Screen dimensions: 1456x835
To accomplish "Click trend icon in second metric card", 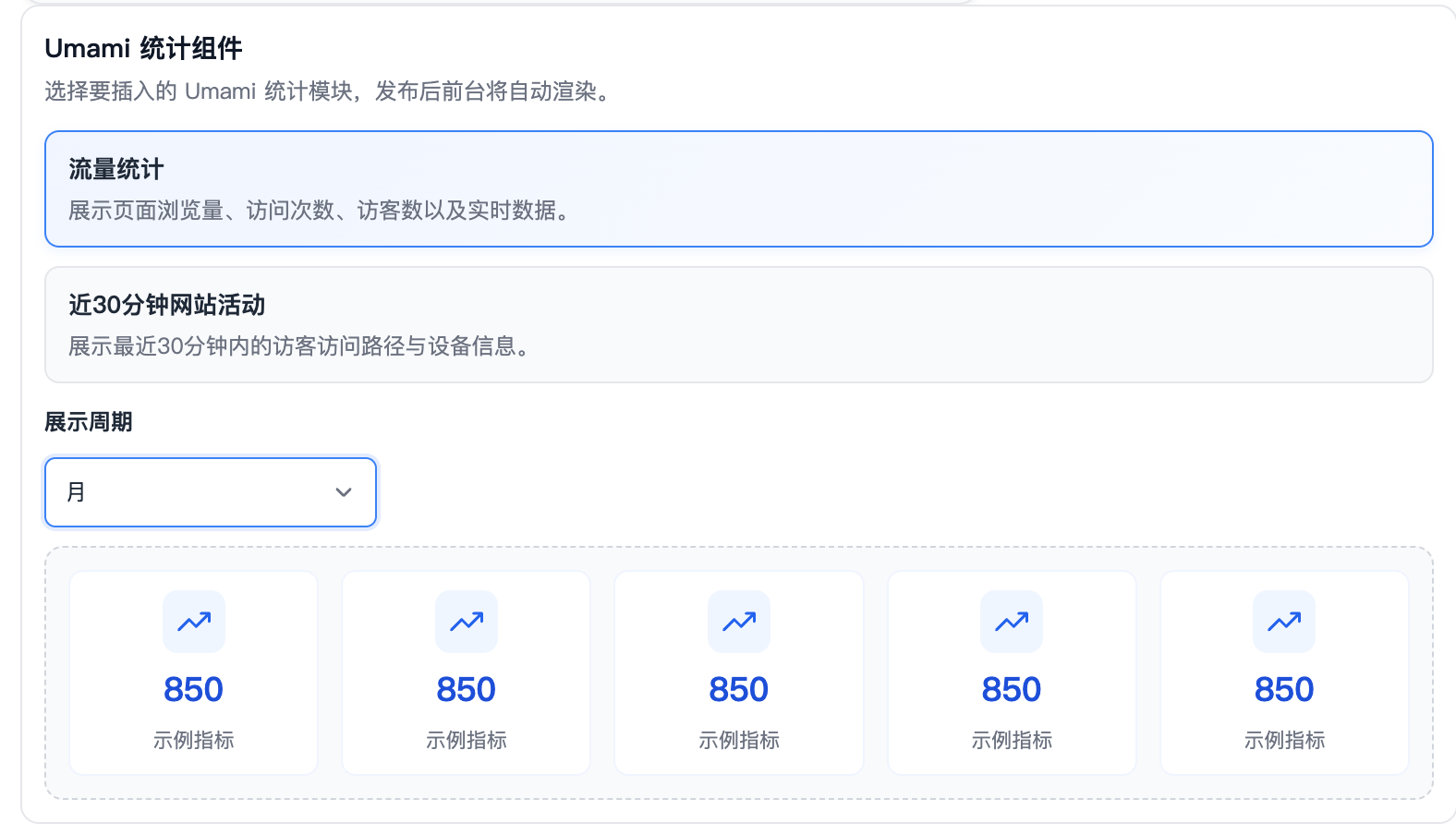I will [x=467, y=622].
